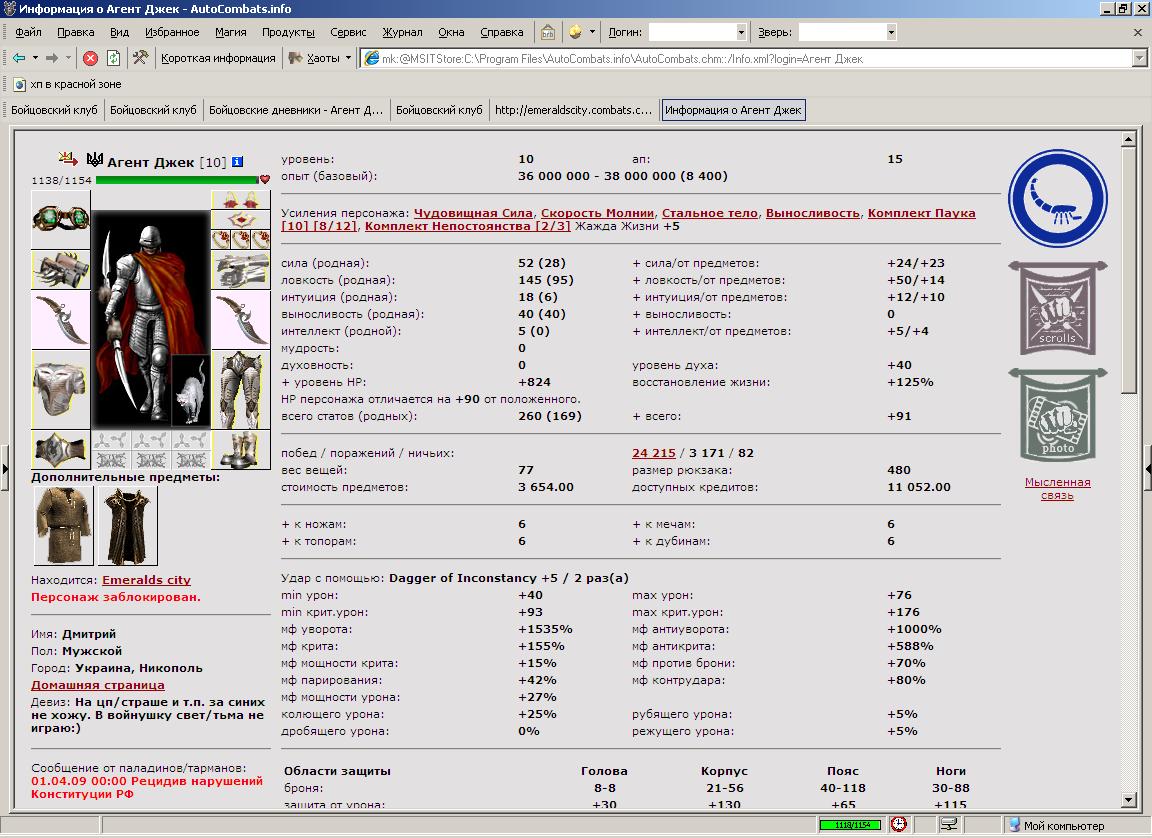Viewport: 1152px width, 838px height.
Task: Switch to Бойцовские дневники tab
Action: coord(296,110)
